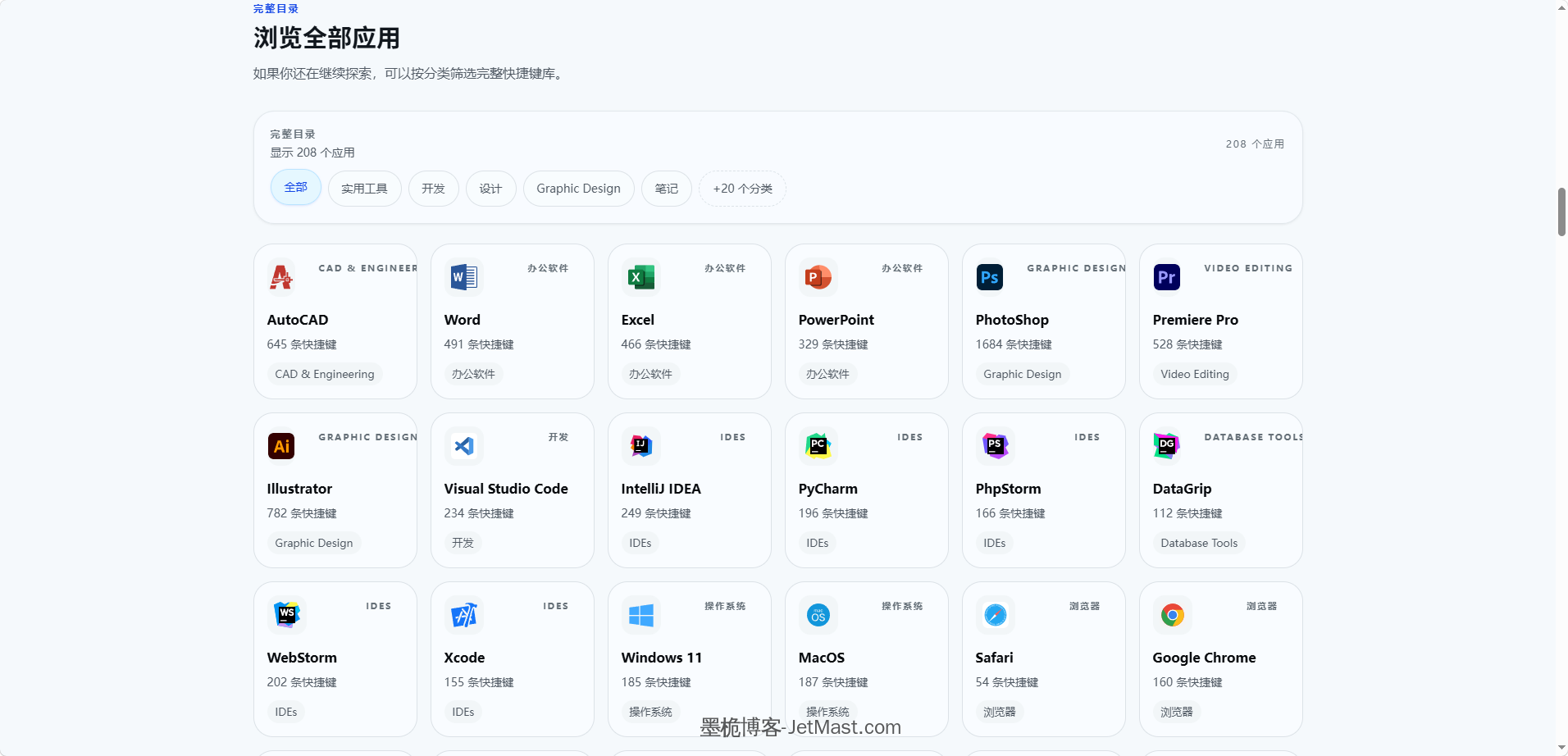Viewport: 1568px width, 756px height.
Task: Click the Safari compass icon
Action: (x=996, y=615)
